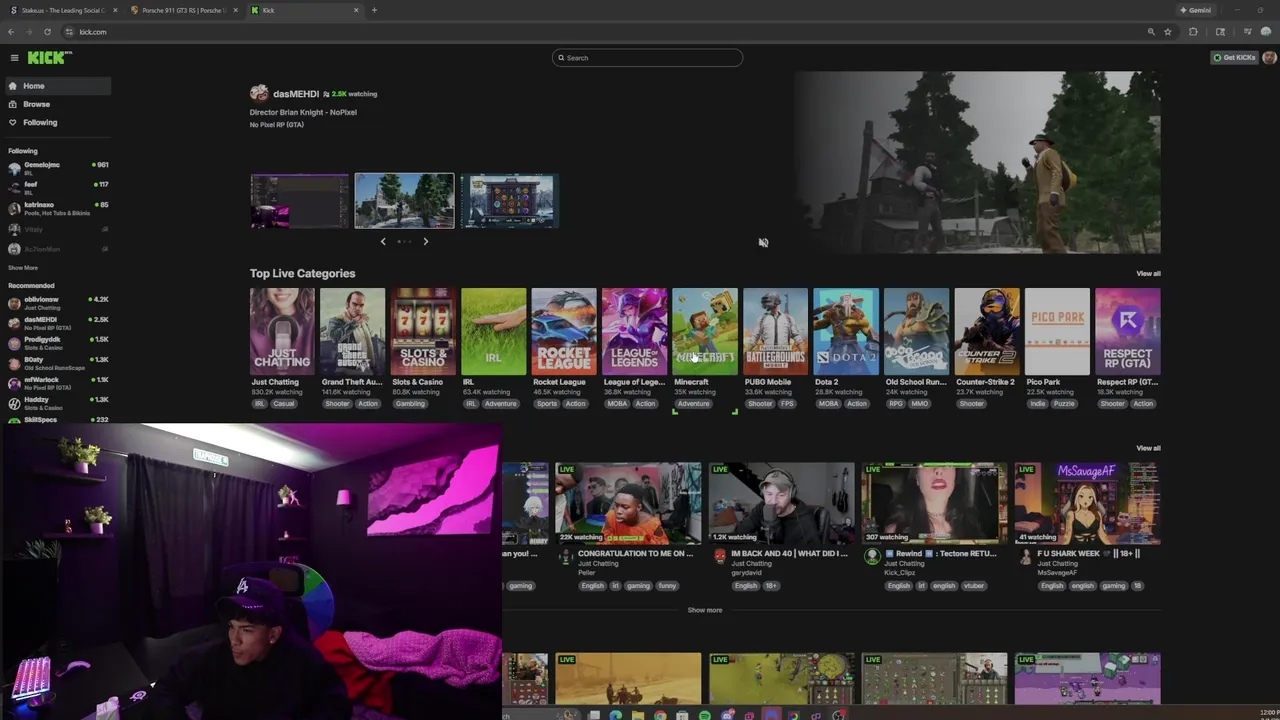Select the first featured stream thumbnail

[300, 201]
